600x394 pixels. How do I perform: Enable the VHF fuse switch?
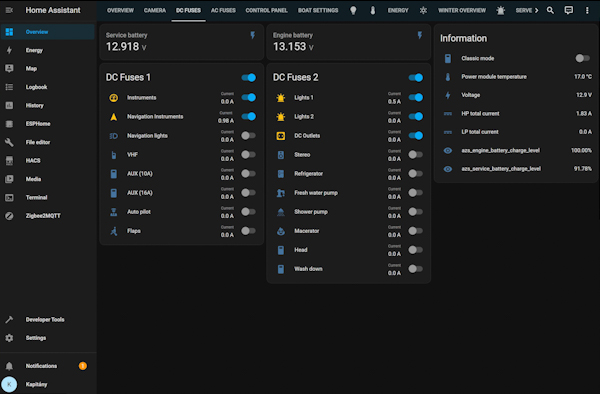click(249, 155)
